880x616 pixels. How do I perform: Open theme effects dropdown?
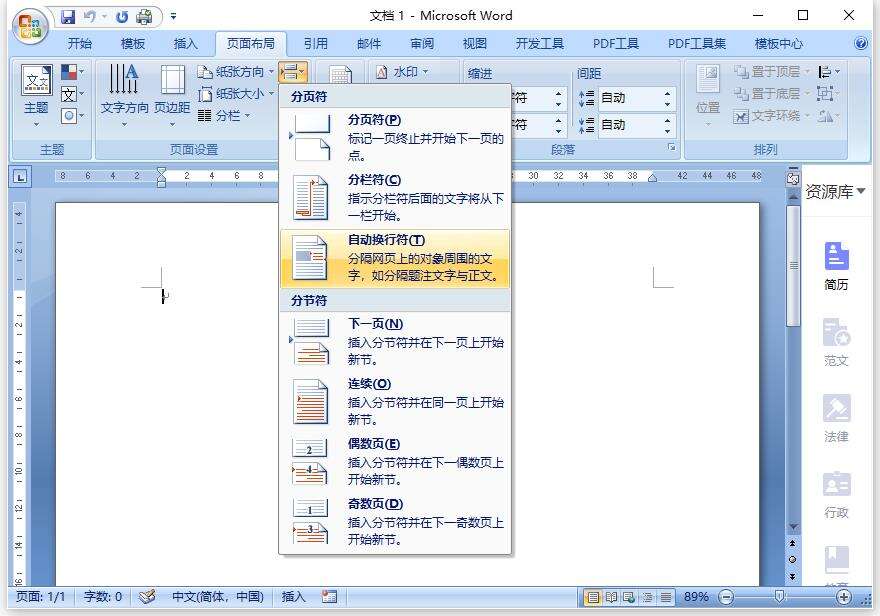[x=72, y=116]
